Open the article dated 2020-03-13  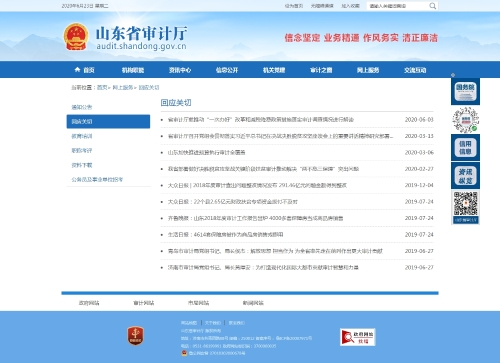click(x=280, y=136)
